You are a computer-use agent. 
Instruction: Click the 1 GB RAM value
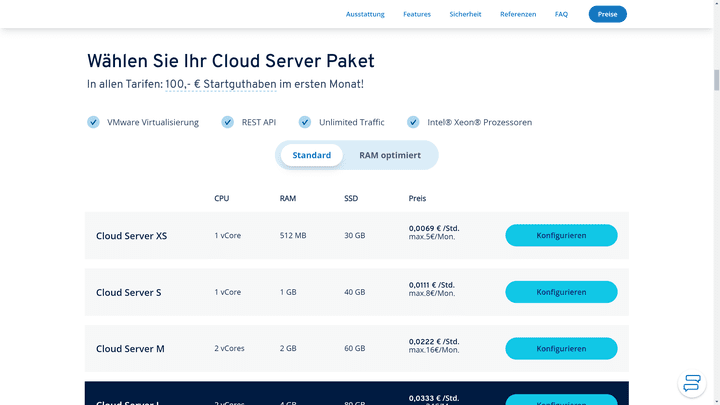coord(288,292)
